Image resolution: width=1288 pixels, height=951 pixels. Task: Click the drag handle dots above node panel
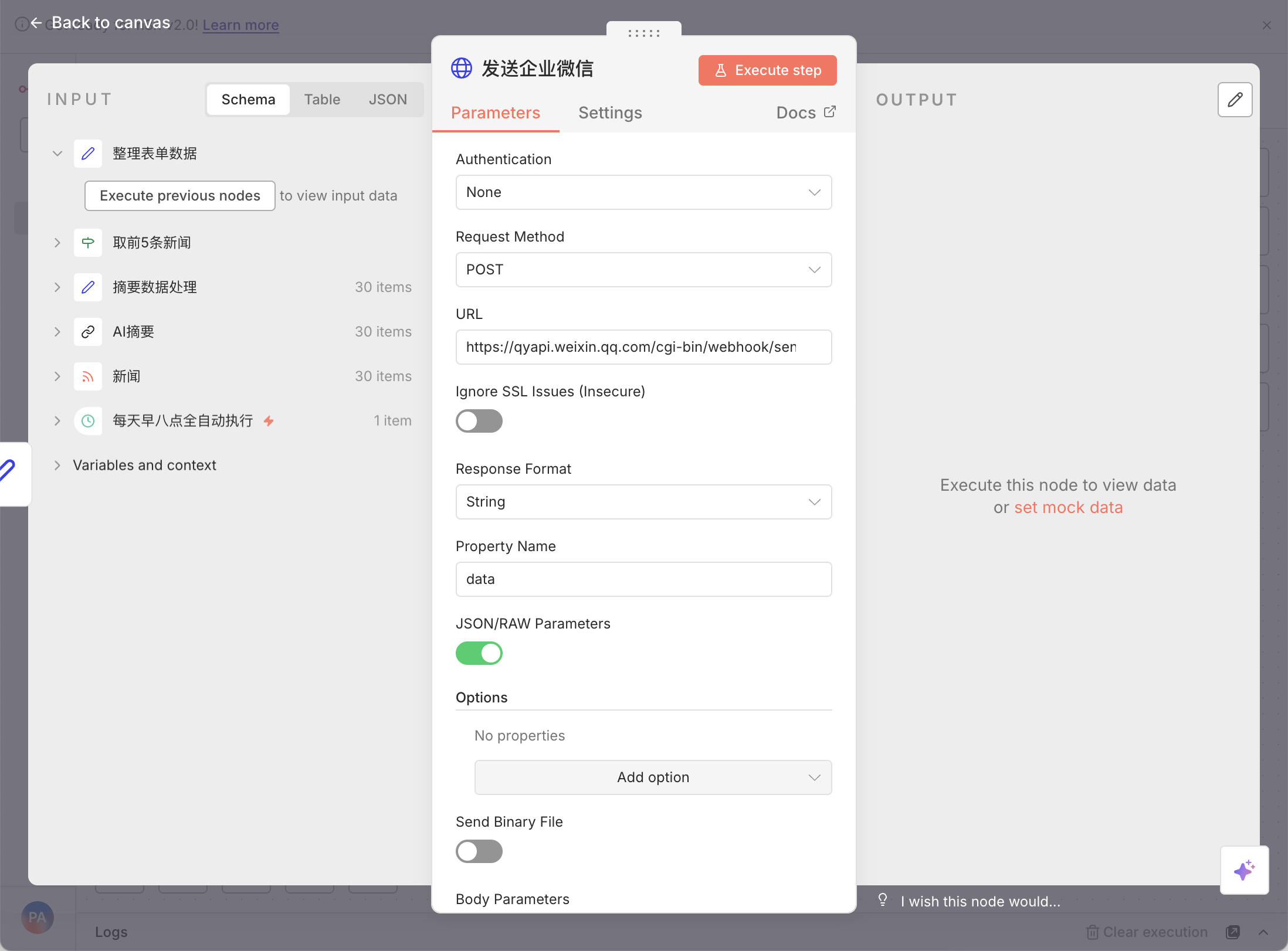tap(643, 33)
